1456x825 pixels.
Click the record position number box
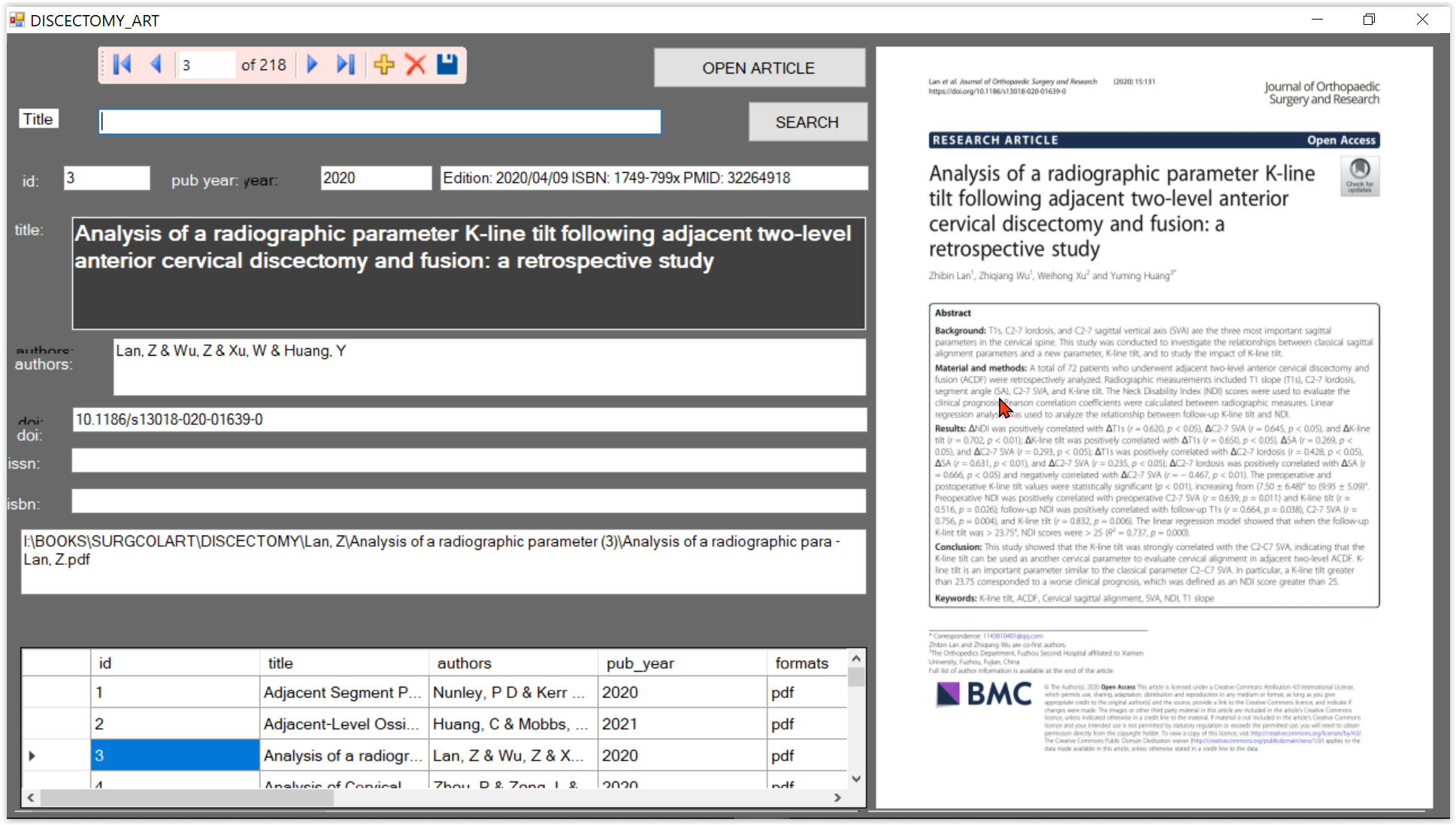pyautogui.click(x=206, y=65)
